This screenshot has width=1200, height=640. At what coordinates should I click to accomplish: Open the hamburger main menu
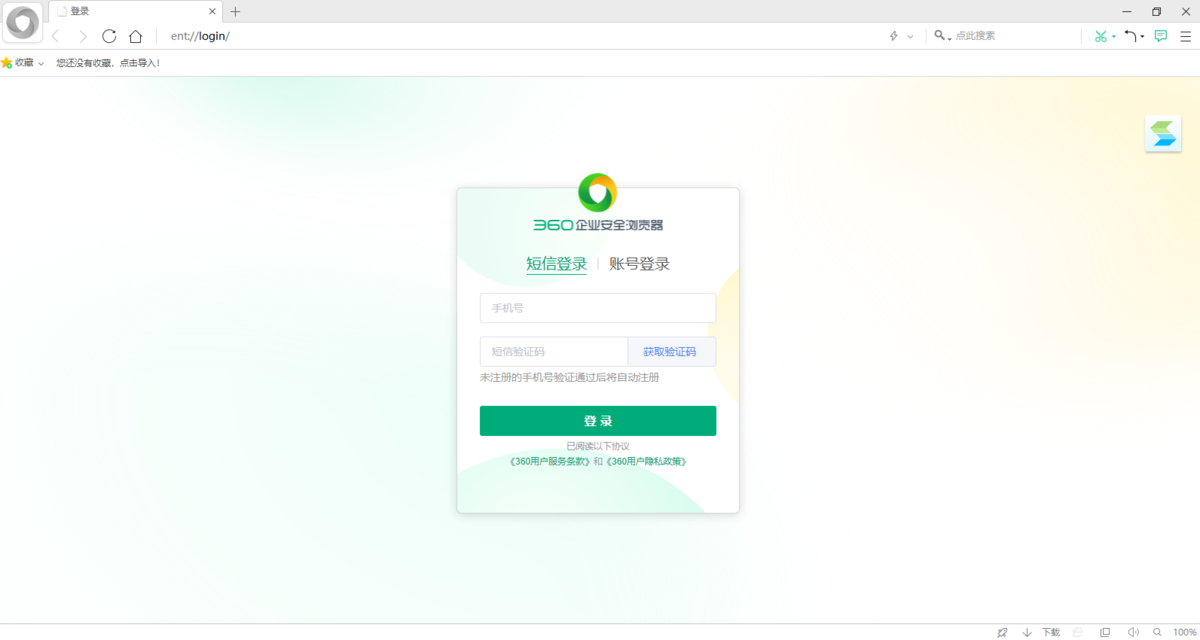tap(1185, 36)
